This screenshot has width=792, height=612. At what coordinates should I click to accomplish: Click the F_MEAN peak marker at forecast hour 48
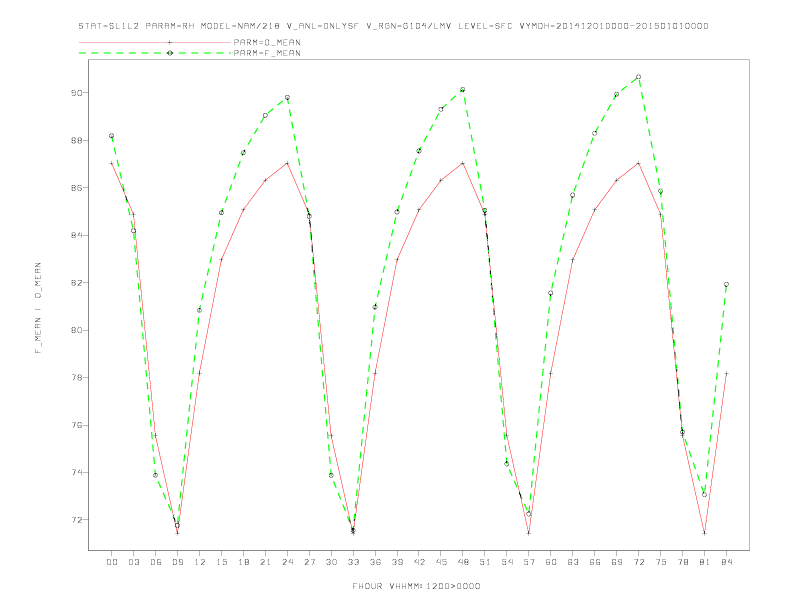tap(463, 90)
